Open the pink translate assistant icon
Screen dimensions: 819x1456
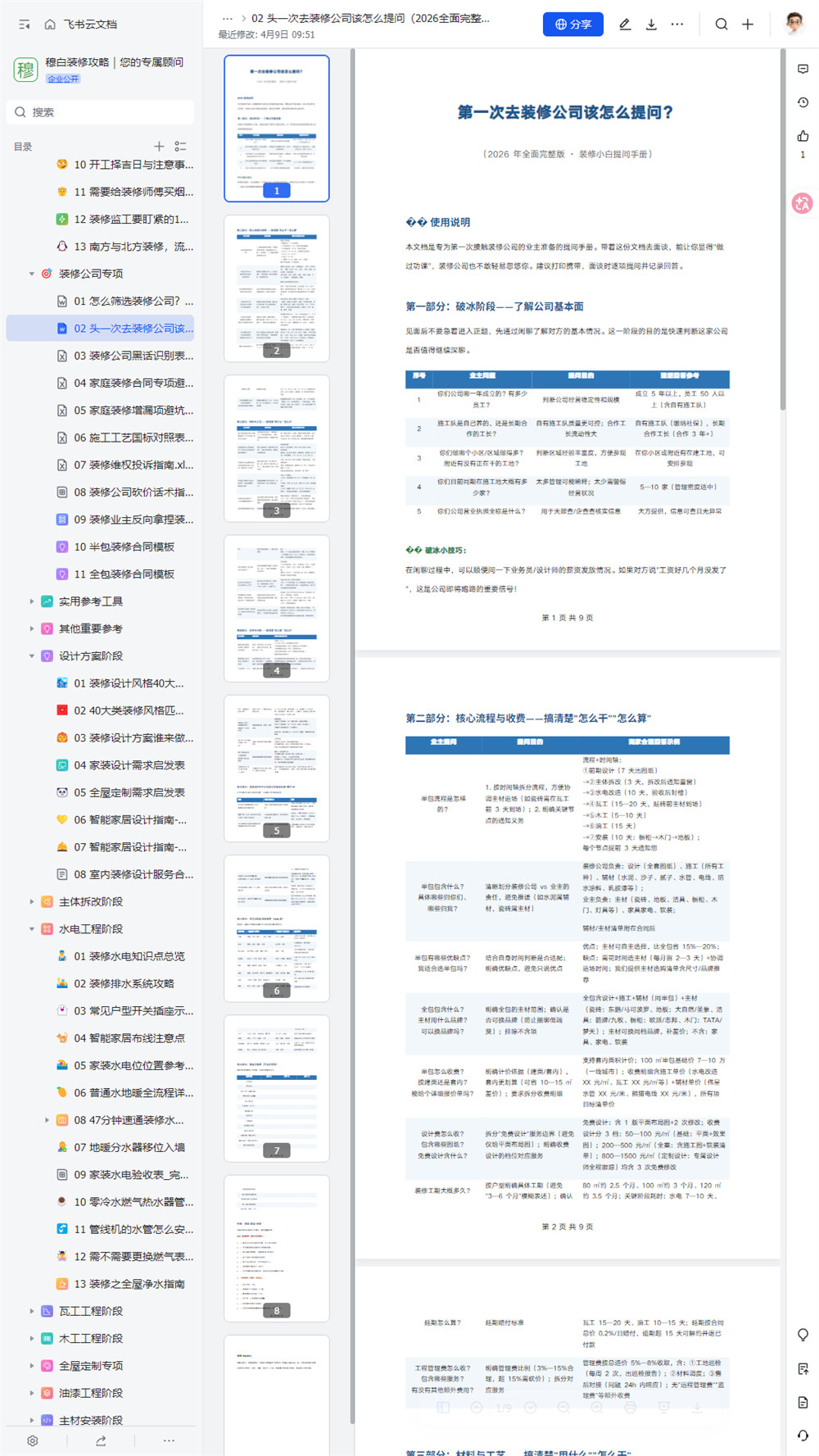coord(803,203)
